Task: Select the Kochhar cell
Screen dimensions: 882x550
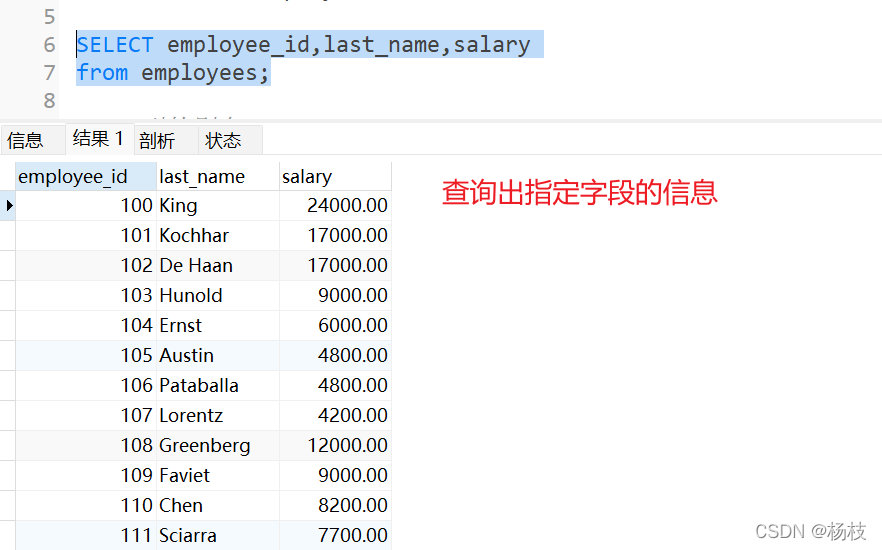Action: click(218, 236)
